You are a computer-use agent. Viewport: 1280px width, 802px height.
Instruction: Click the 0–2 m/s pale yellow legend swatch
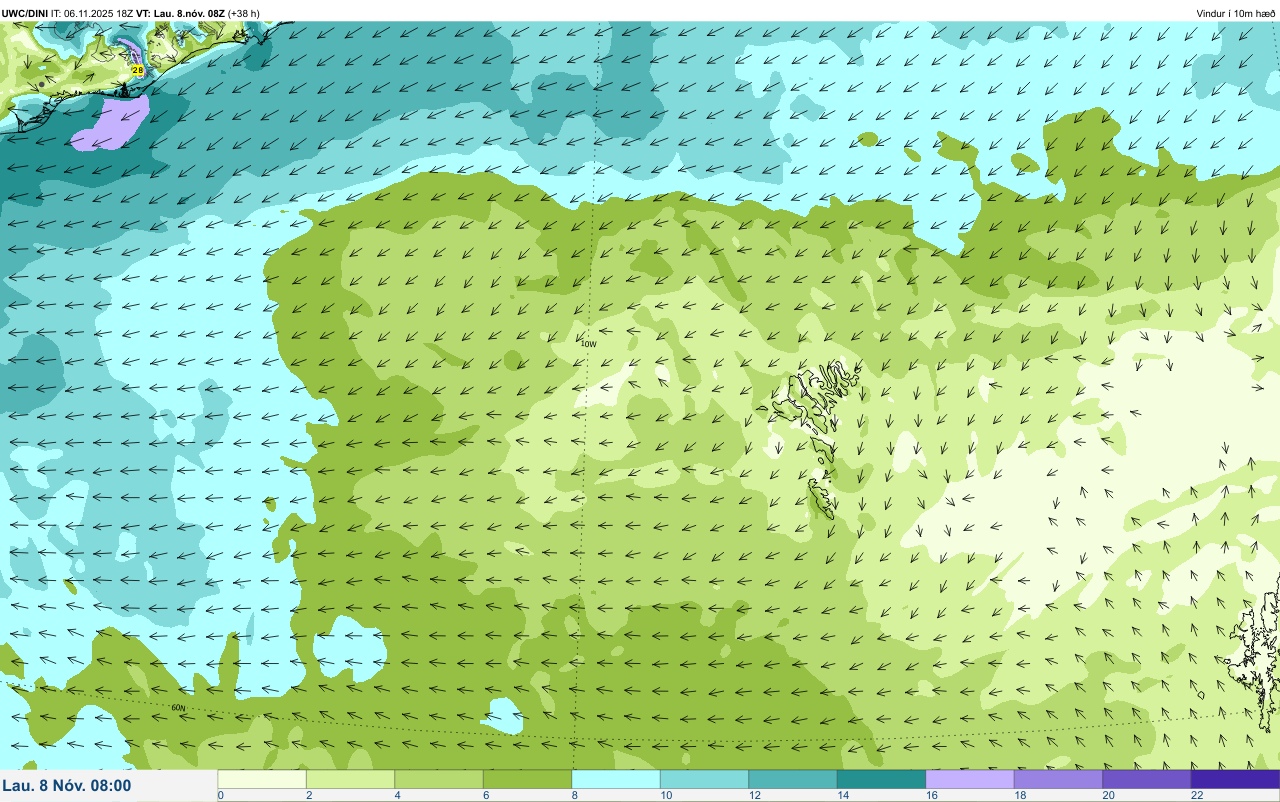[262, 779]
